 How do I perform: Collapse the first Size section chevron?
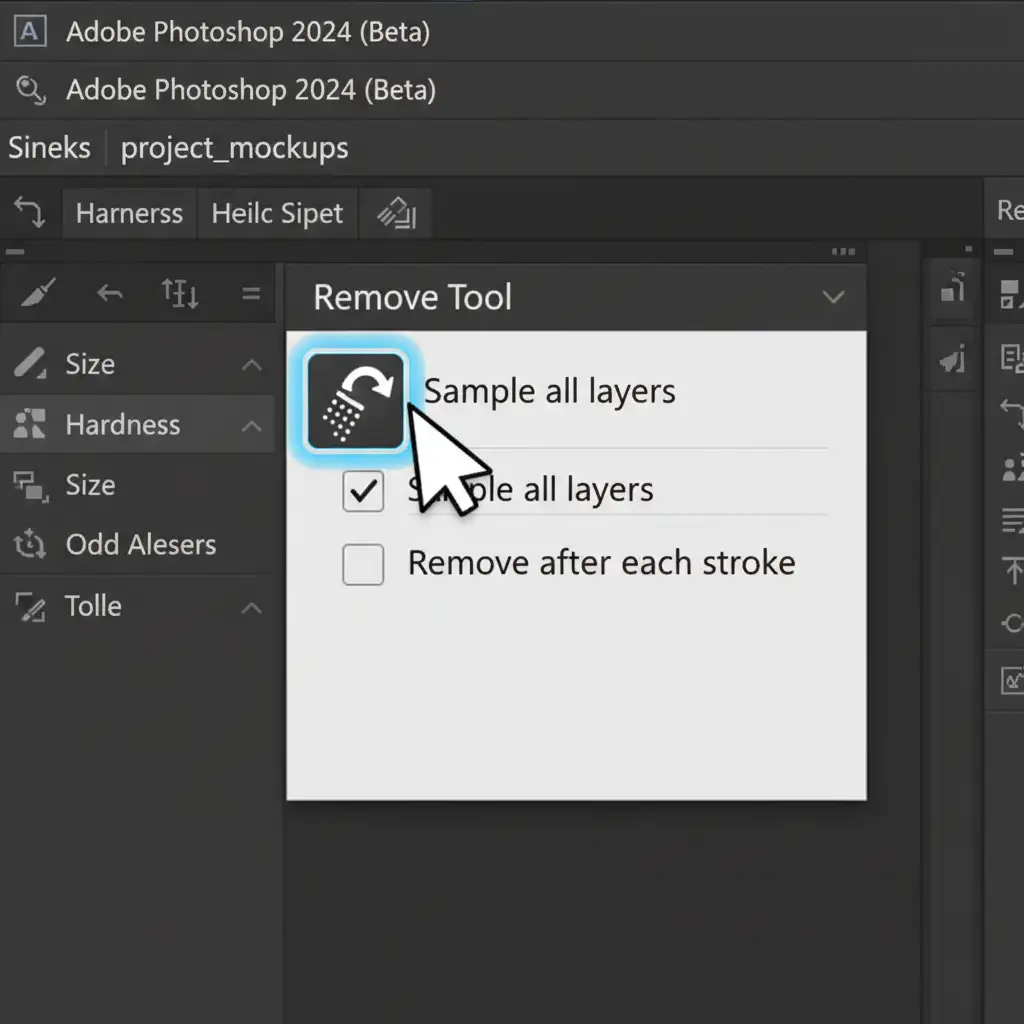(251, 366)
